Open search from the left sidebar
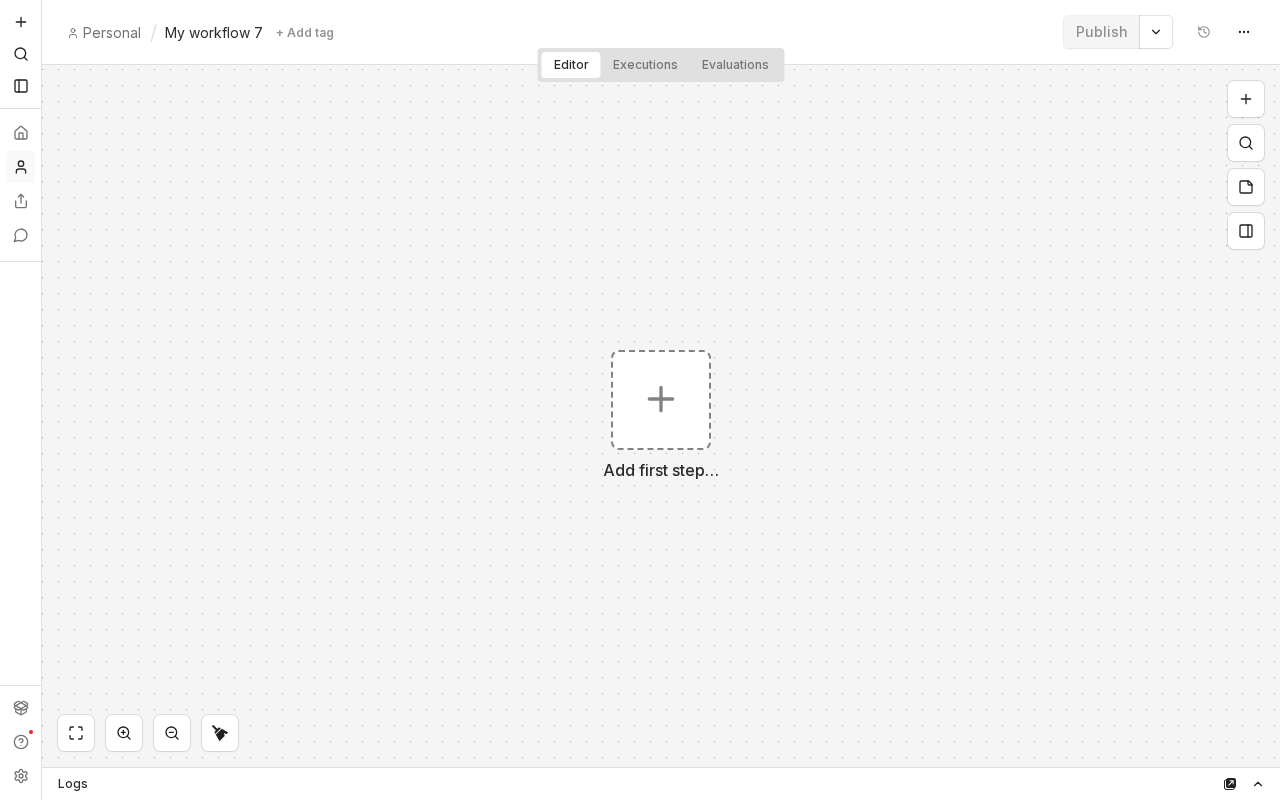 (x=21, y=54)
